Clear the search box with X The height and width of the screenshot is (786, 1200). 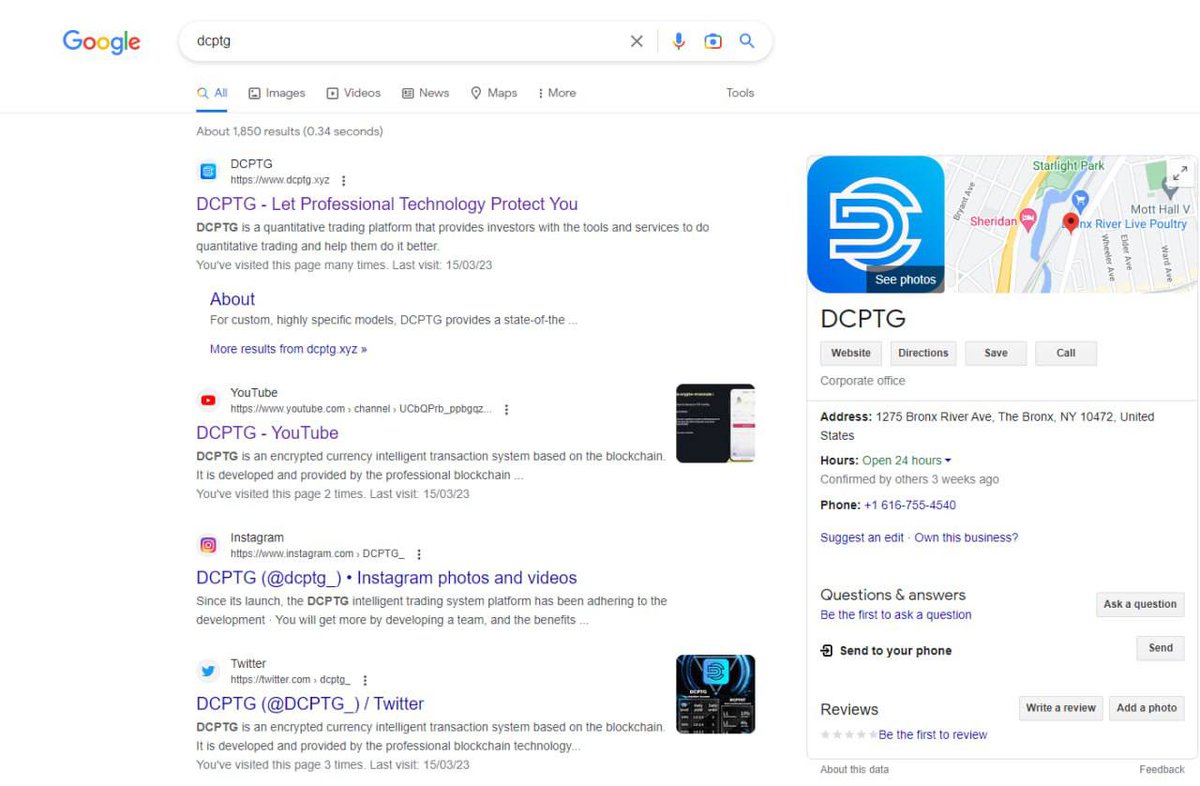pyautogui.click(x=636, y=41)
